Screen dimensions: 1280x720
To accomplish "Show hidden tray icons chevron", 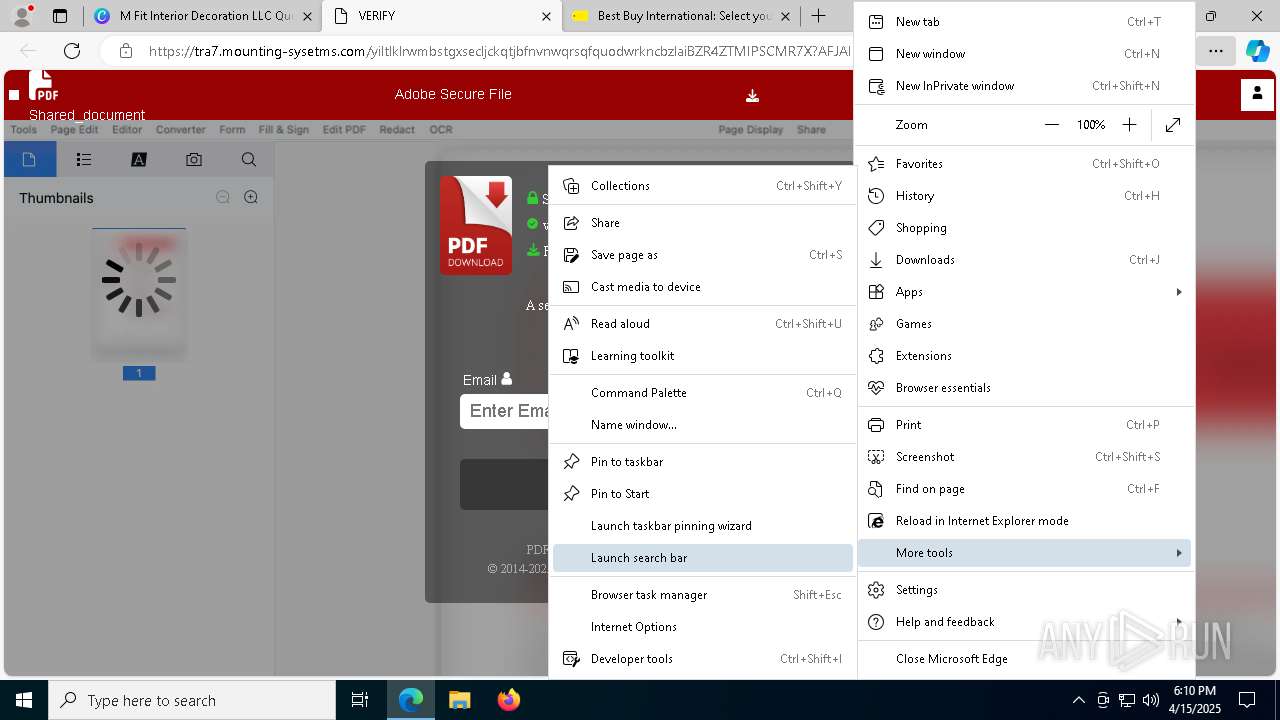I will (x=1078, y=700).
